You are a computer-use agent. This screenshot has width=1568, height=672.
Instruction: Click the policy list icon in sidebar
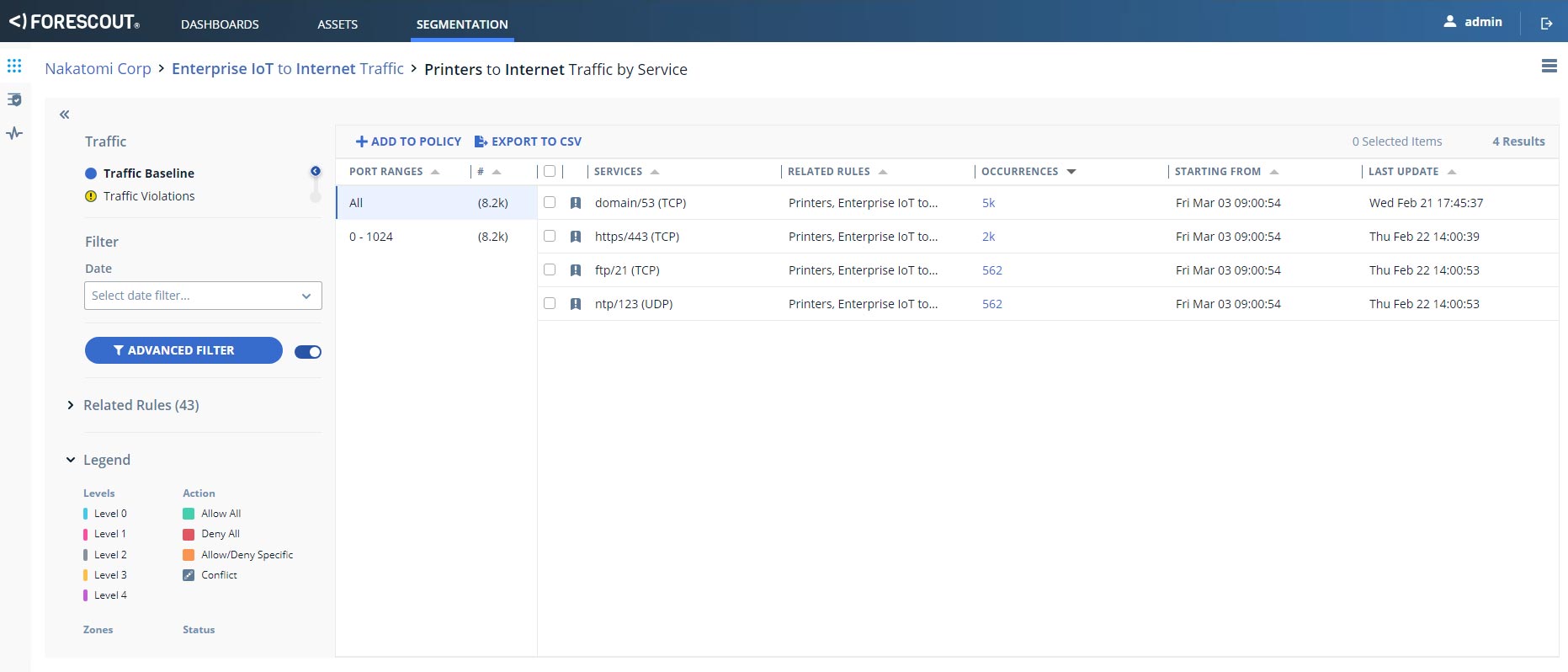14,99
